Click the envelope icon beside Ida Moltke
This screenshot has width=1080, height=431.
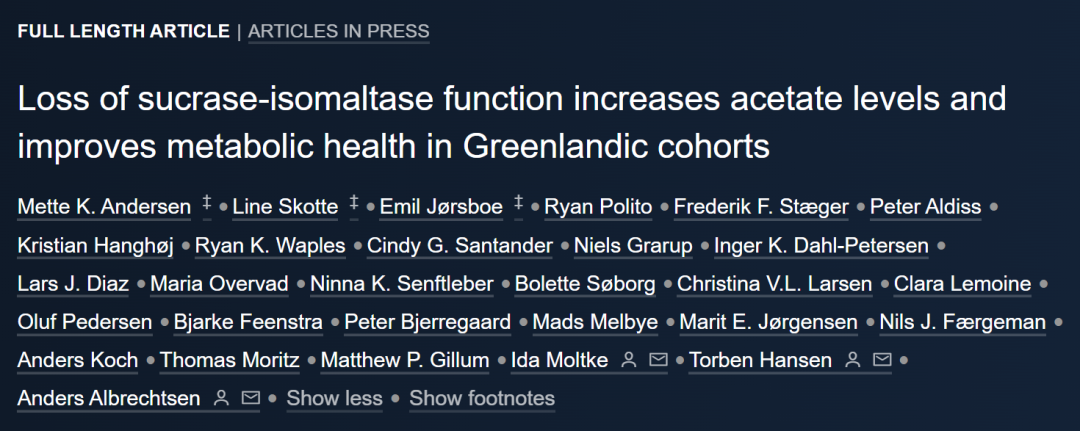(658, 359)
